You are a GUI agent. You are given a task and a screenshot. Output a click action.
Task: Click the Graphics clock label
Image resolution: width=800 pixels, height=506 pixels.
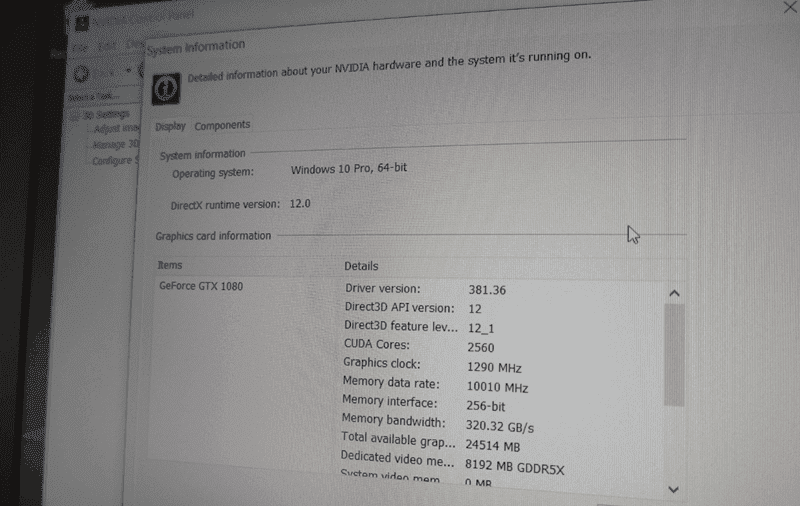[382, 363]
